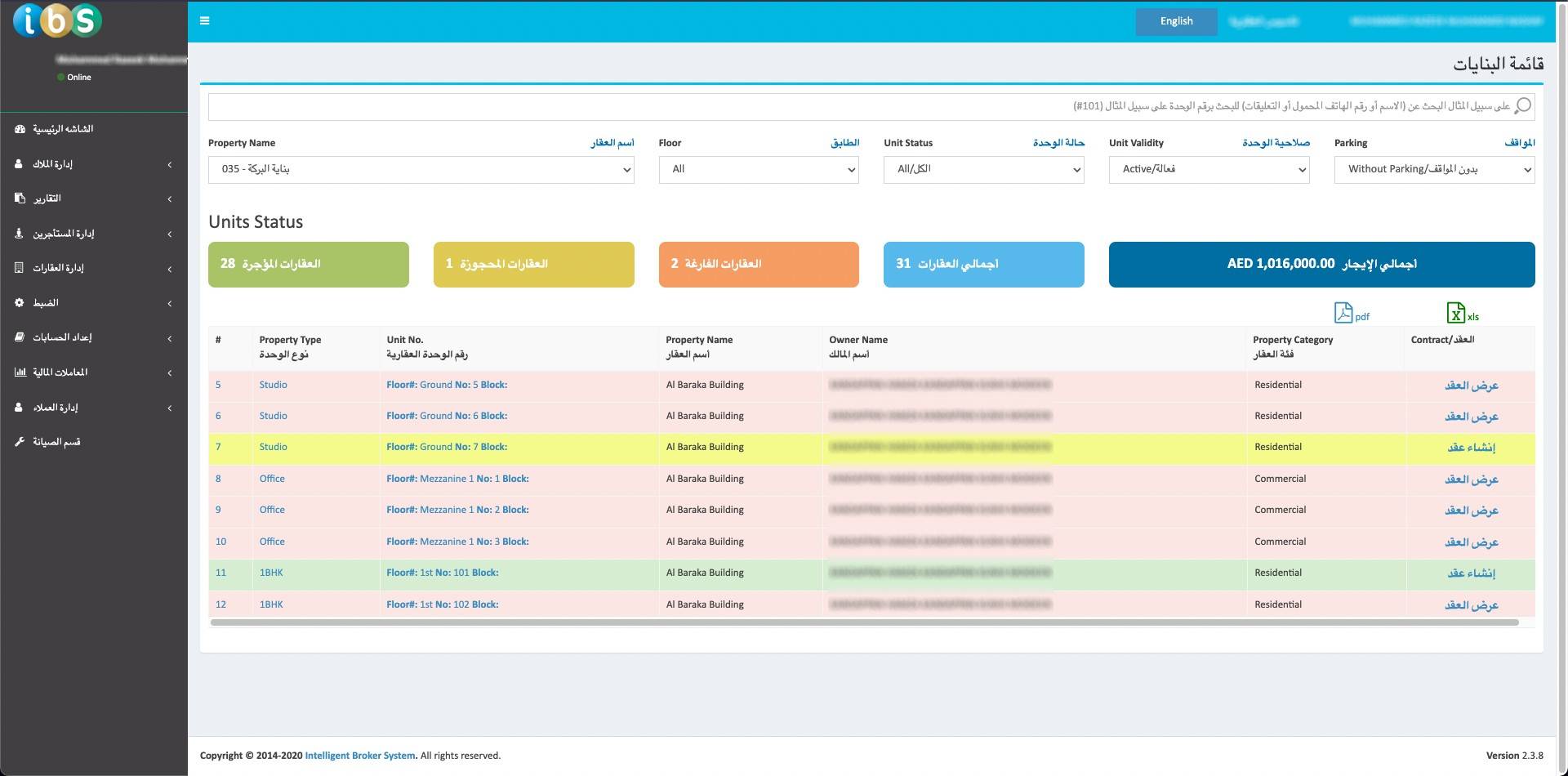Image resolution: width=1568 pixels, height=776 pixels.
Task: Click عرض العقد for unit row 9
Action: pos(1471,511)
